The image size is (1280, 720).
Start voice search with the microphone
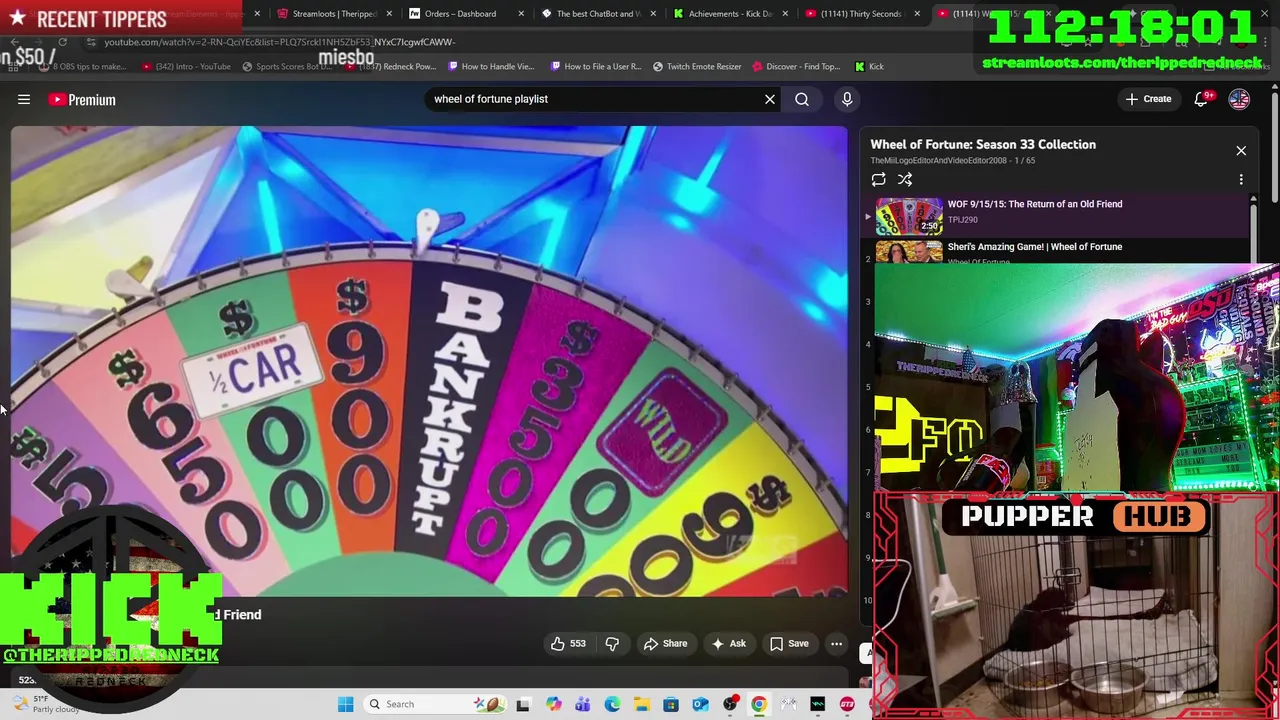[x=847, y=99]
